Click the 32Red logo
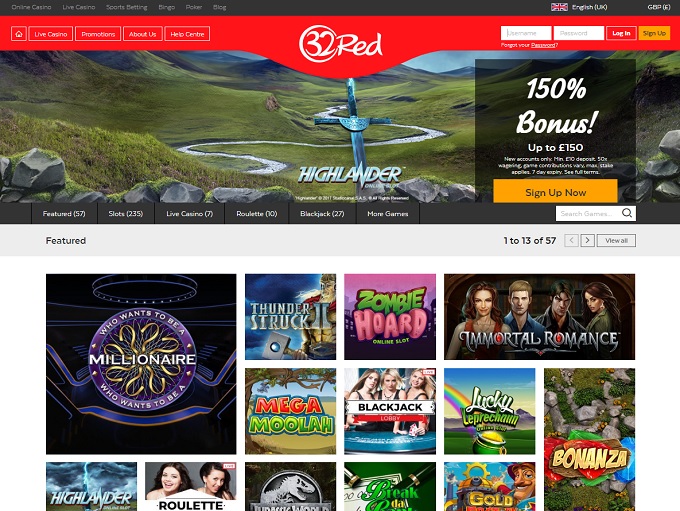 [x=340, y=43]
